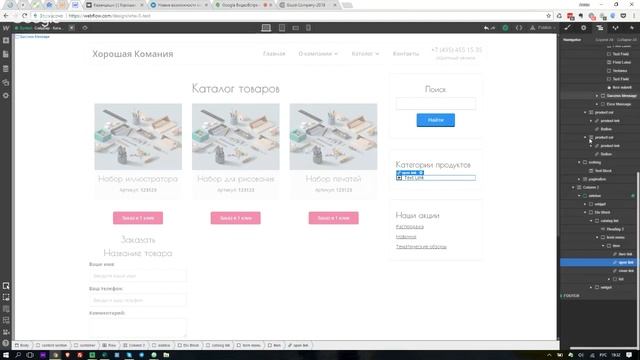
Task: Select container in bottom breadcrumb bar
Action: pos(84,345)
